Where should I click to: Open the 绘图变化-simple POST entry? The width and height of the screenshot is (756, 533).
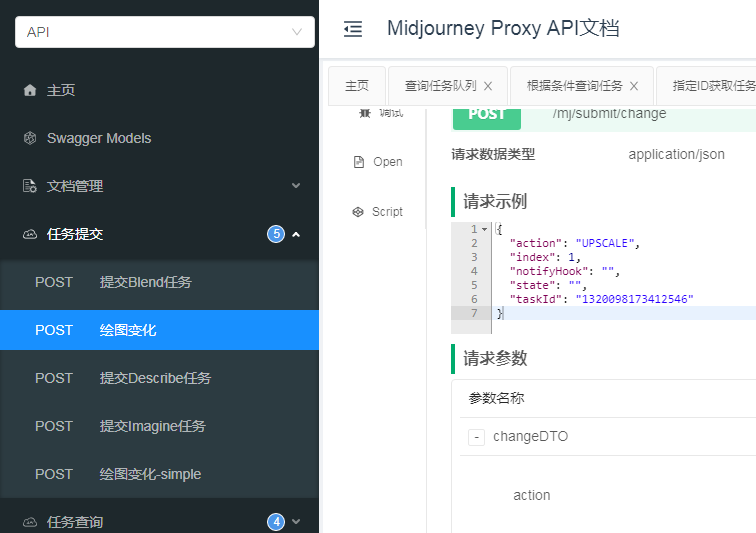pos(159,474)
